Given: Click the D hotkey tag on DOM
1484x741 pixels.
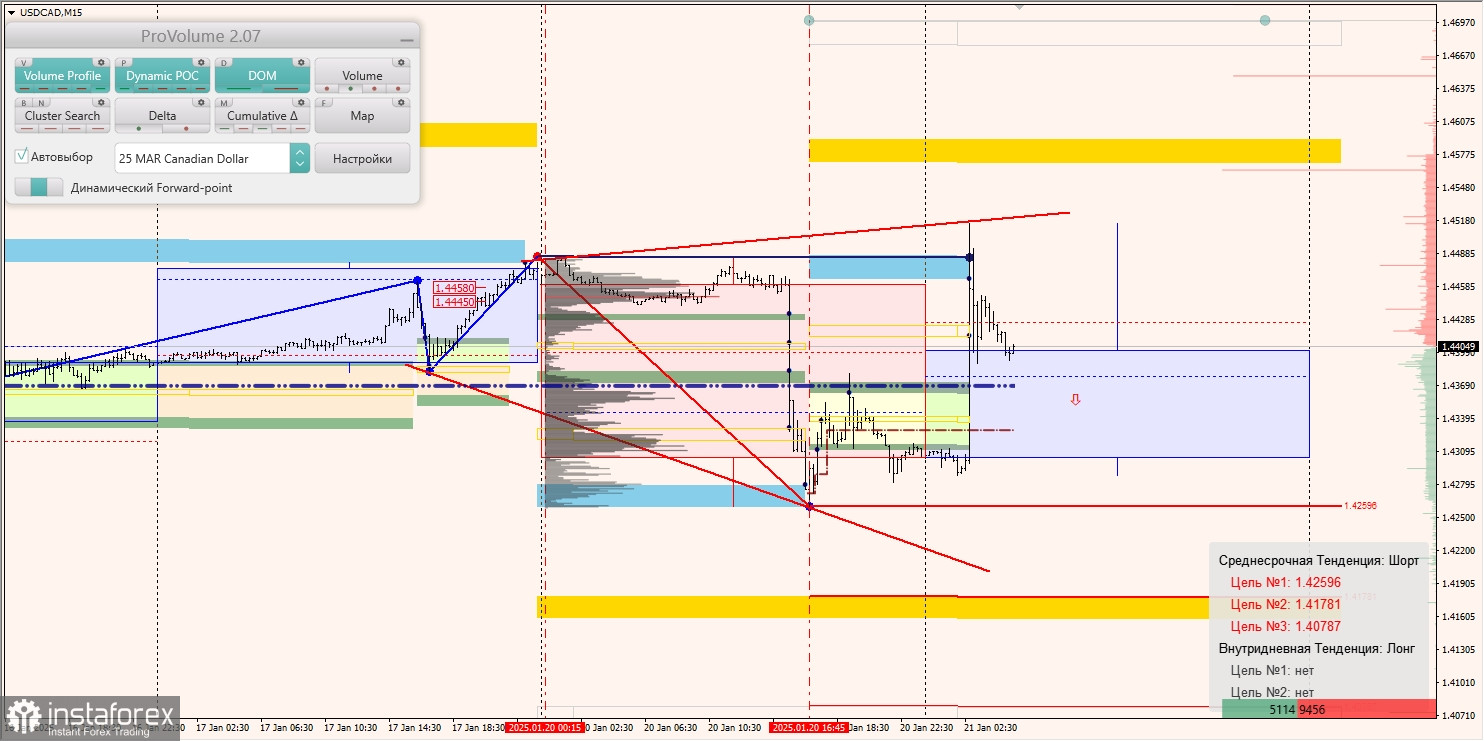Looking at the screenshot, I should click(224, 63).
